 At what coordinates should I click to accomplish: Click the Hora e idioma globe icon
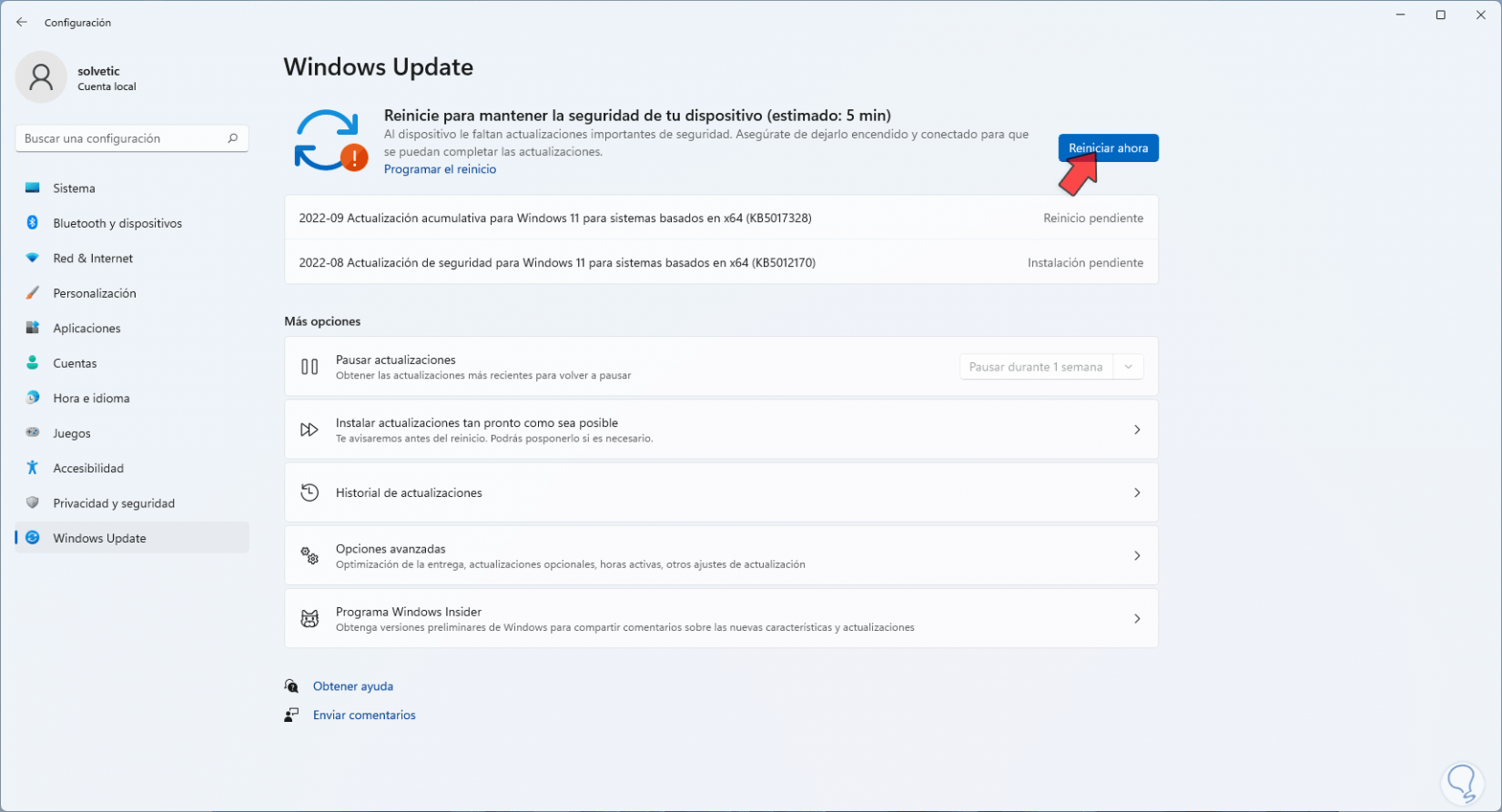point(33,398)
